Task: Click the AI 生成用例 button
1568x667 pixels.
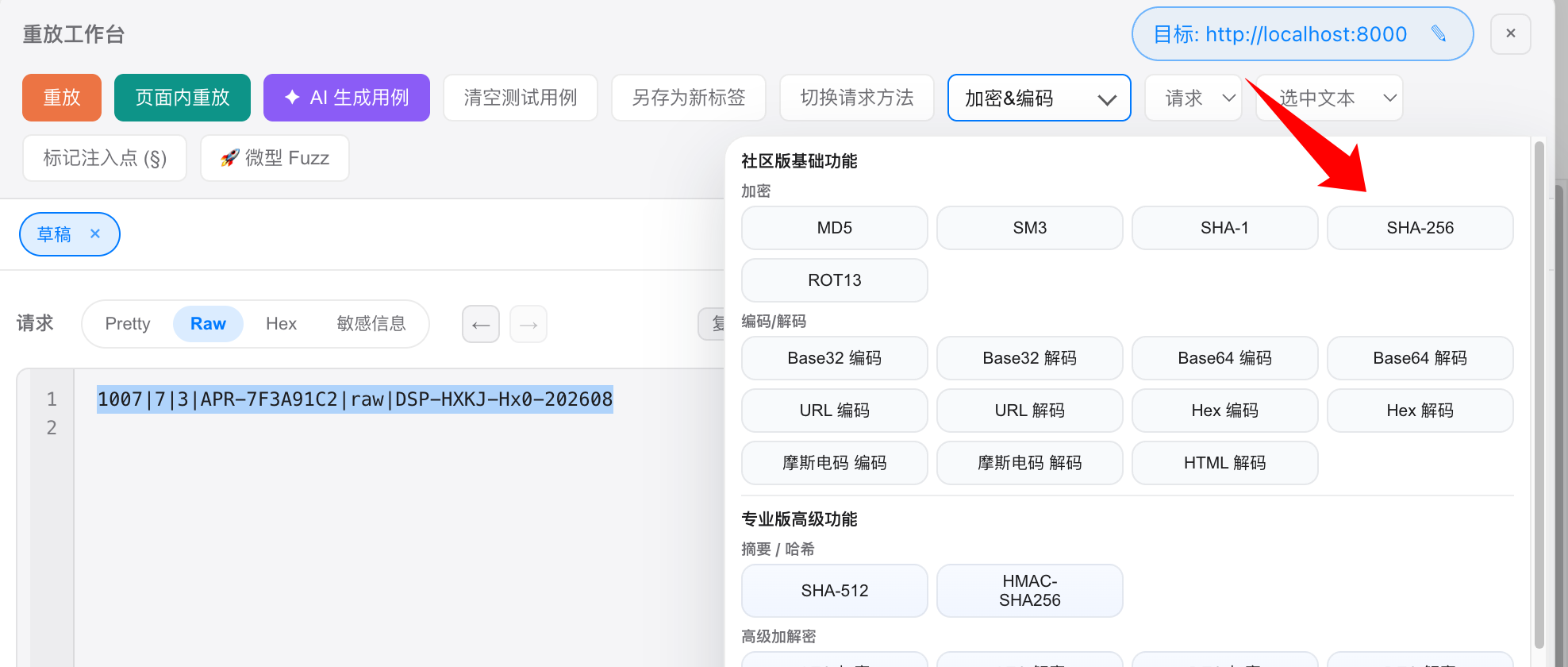Action: coord(347,98)
